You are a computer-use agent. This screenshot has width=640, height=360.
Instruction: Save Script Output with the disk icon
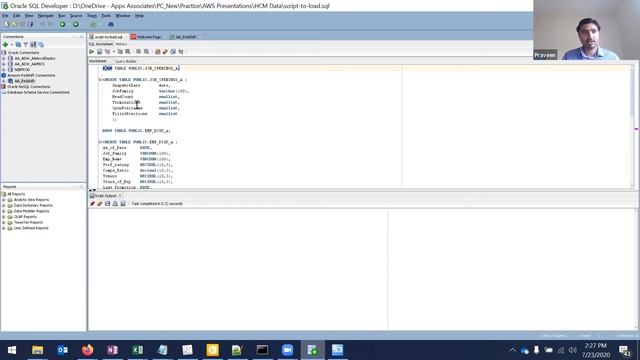tap(107, 204)
